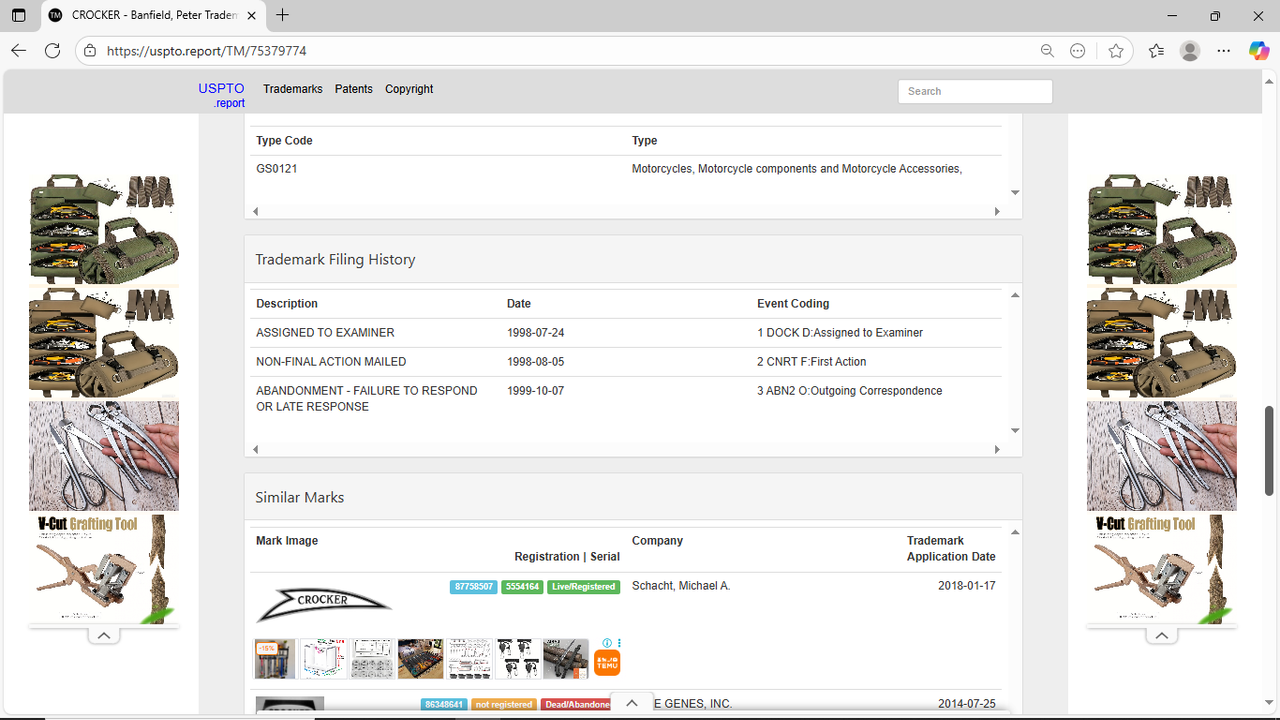This screenshot has height=720, width=1280.
Task: Click the zoom out magnifier in address bar
Action: click(x=1047, y=51)
